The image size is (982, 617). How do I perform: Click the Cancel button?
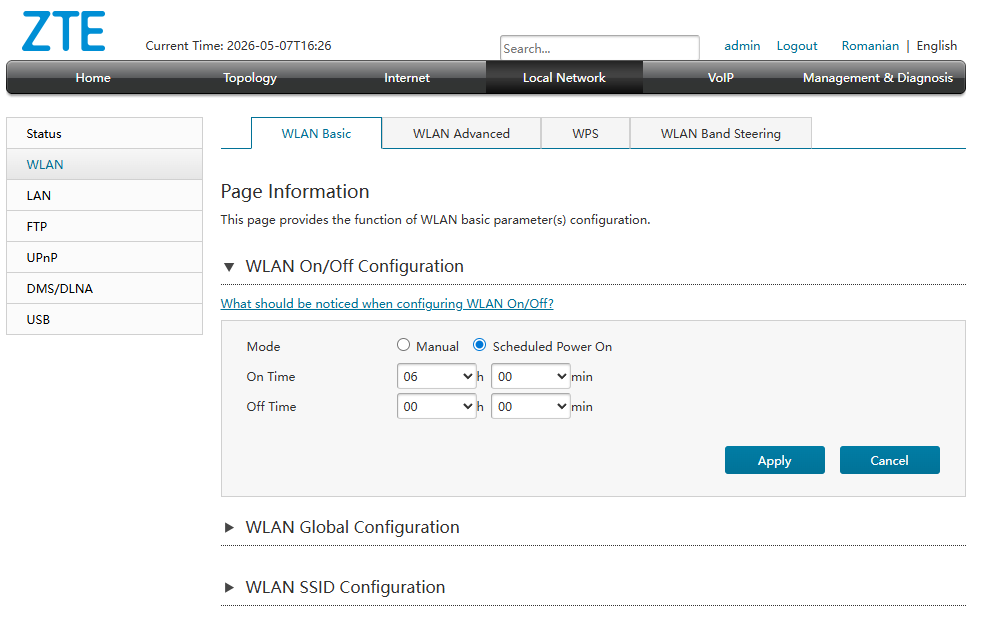click(889, 460)
